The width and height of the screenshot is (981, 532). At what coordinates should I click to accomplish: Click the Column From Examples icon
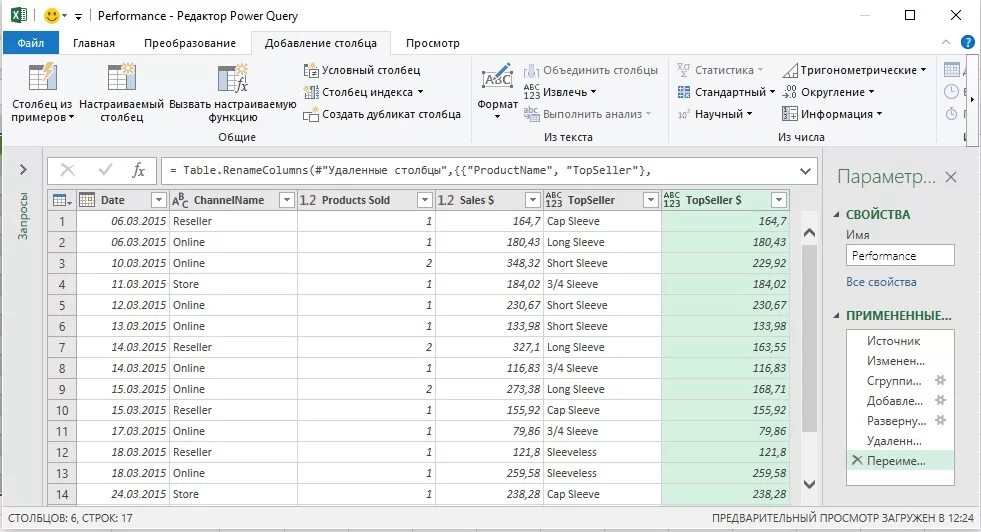coord(43,78)
